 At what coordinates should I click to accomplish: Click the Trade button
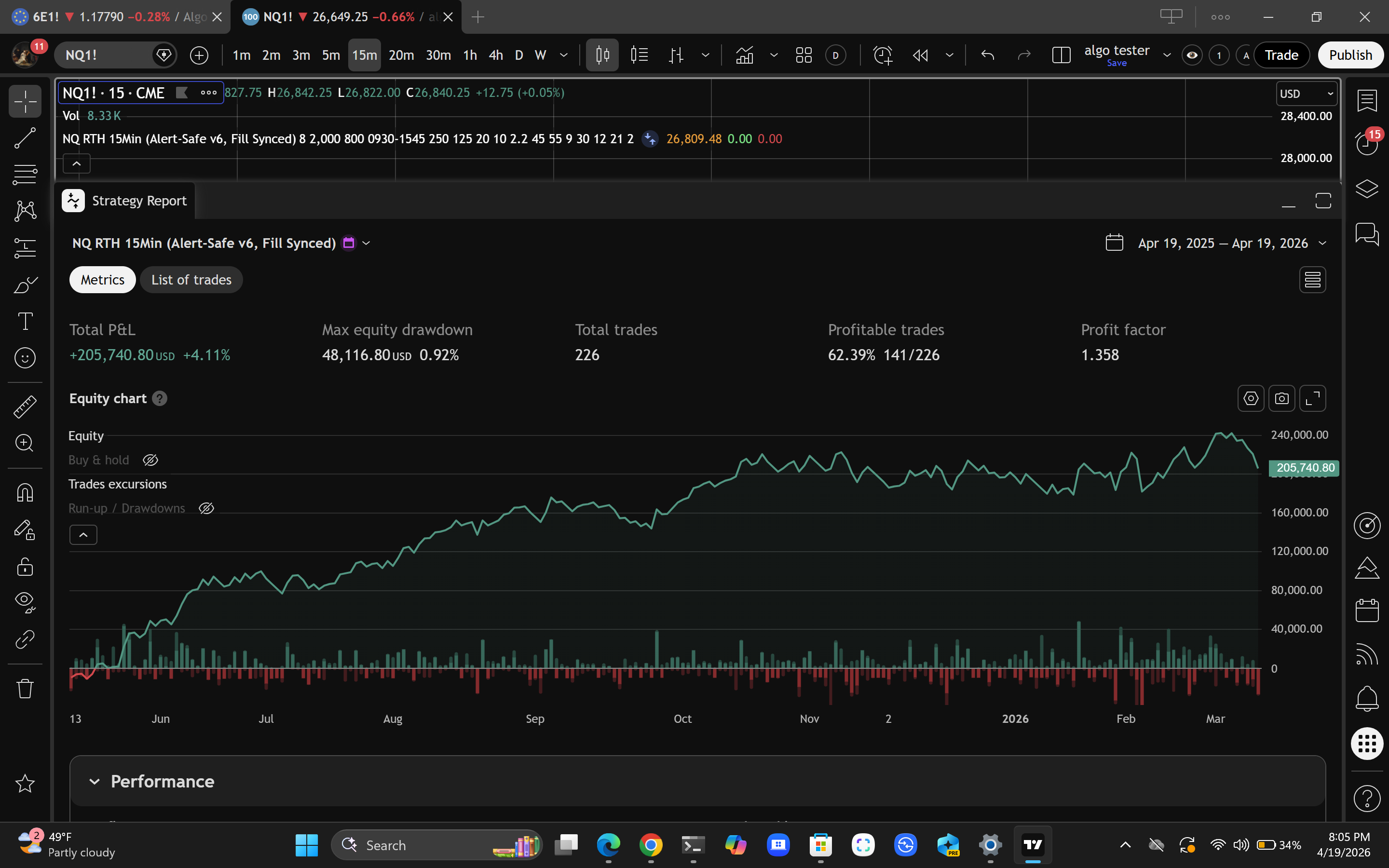point(1281,55)
